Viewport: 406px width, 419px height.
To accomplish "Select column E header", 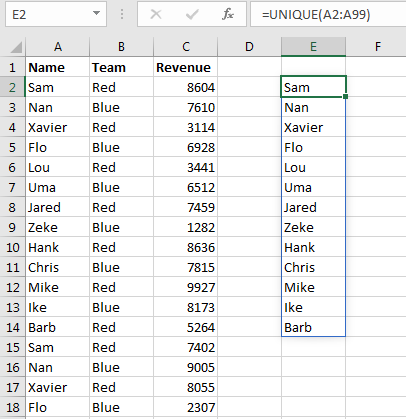I will click(313, 47).
